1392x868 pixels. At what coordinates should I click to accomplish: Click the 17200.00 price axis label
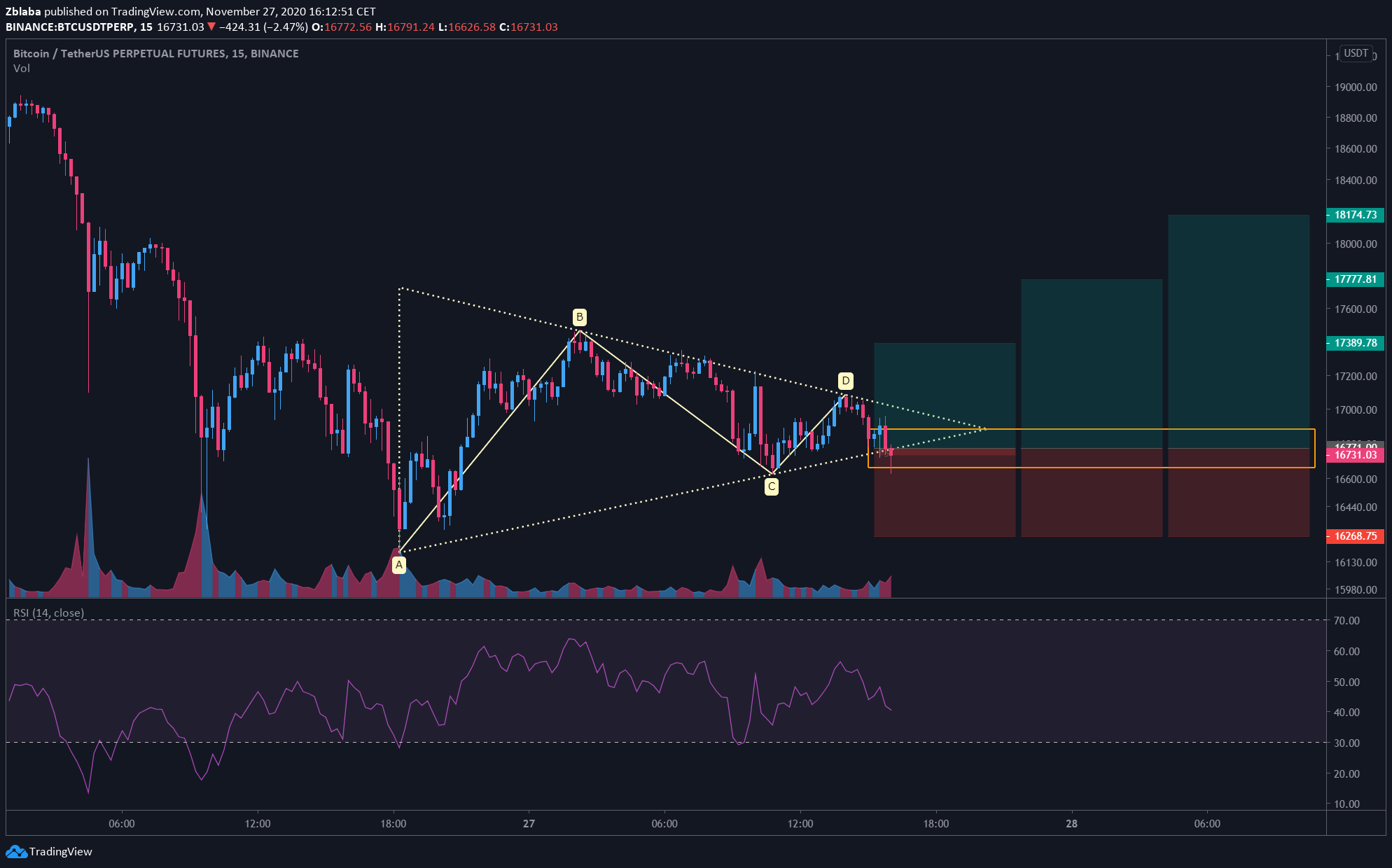pos(1356,377)
